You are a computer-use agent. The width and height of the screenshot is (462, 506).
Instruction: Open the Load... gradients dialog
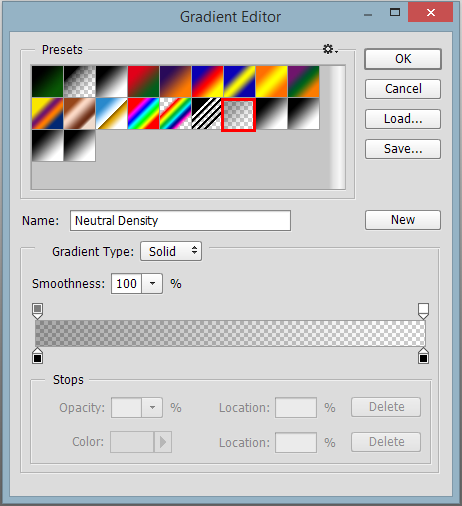click(x=403, y=119)
